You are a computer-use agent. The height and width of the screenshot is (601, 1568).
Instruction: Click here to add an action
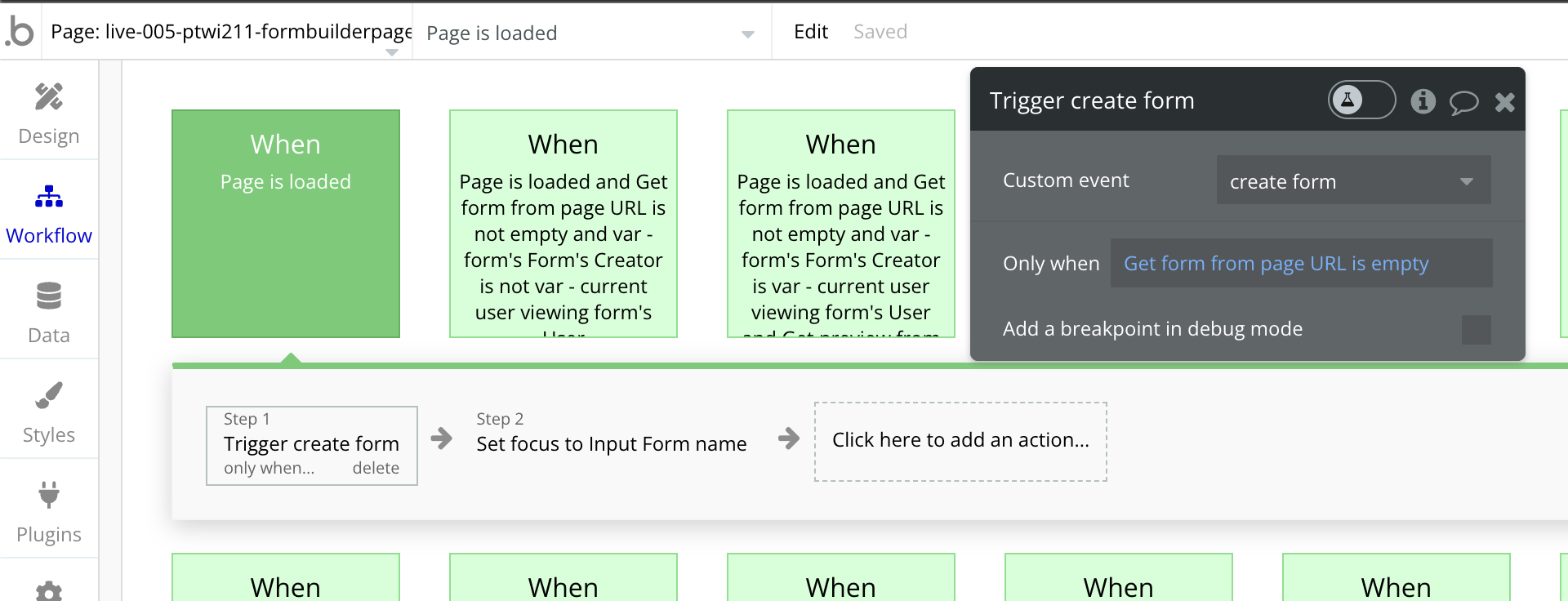pyautogui.click(x=960, y=441)
